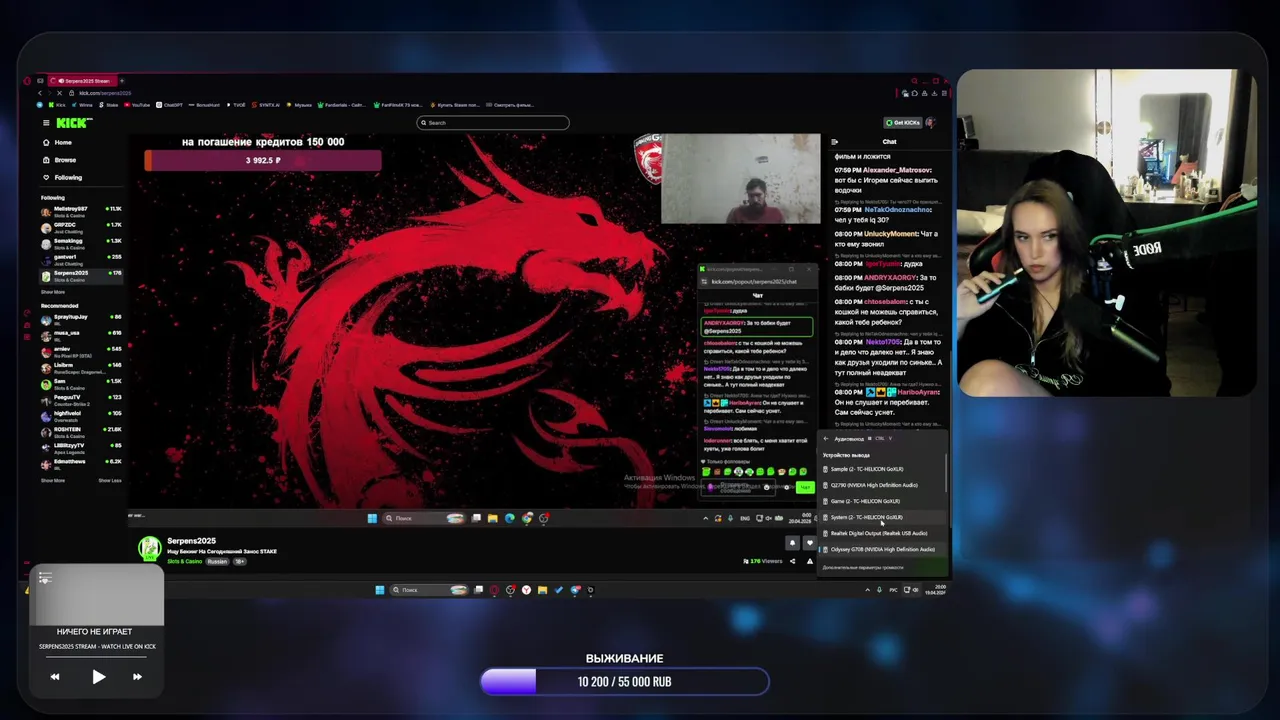This screenshot has height=720, width=1280.
Task: Click outer taskbar Windows Start button
Action: pyautogui.click(x=379, y=590)
